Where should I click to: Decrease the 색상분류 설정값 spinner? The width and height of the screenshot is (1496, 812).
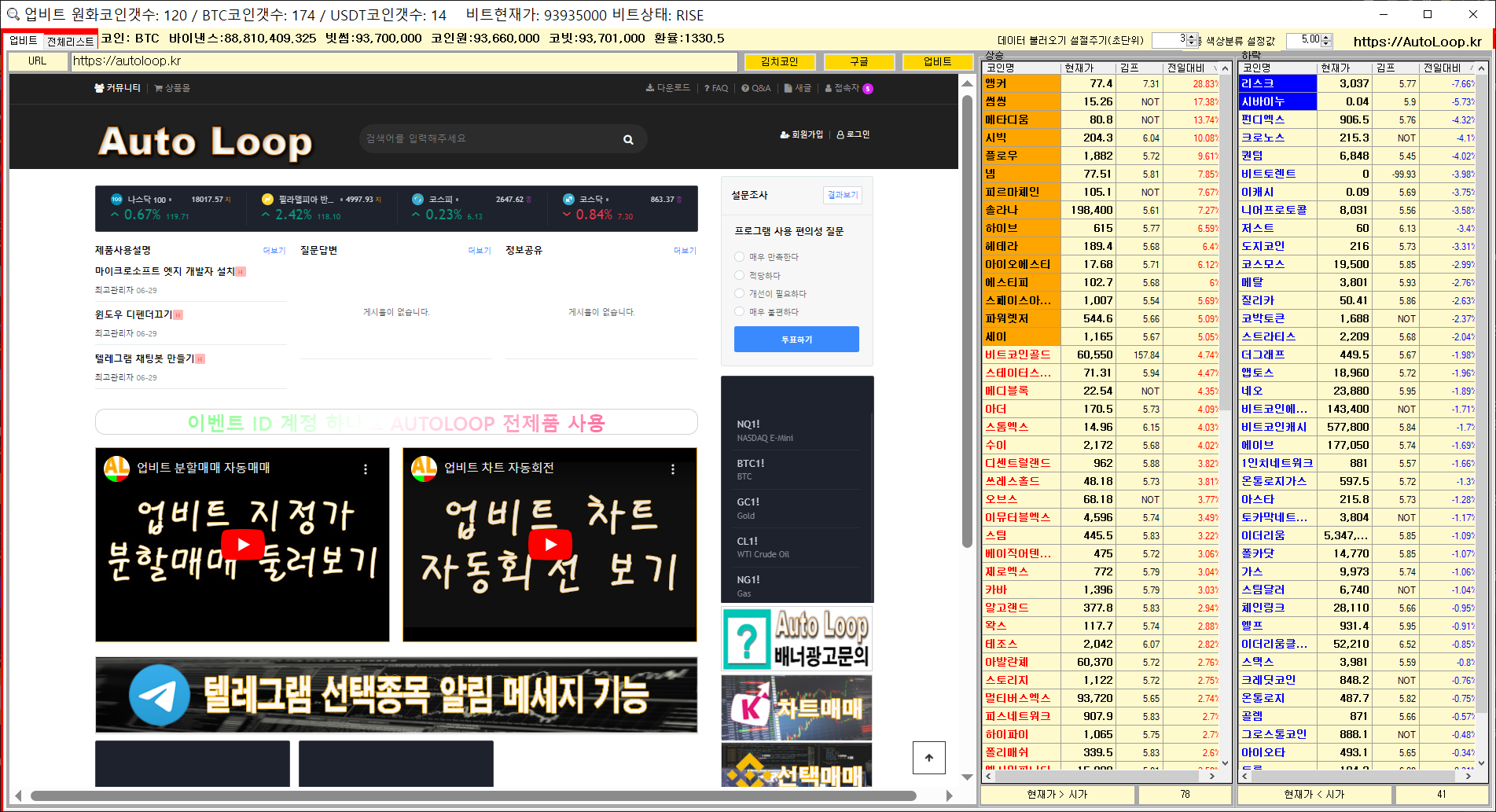tap(1327, 43)
